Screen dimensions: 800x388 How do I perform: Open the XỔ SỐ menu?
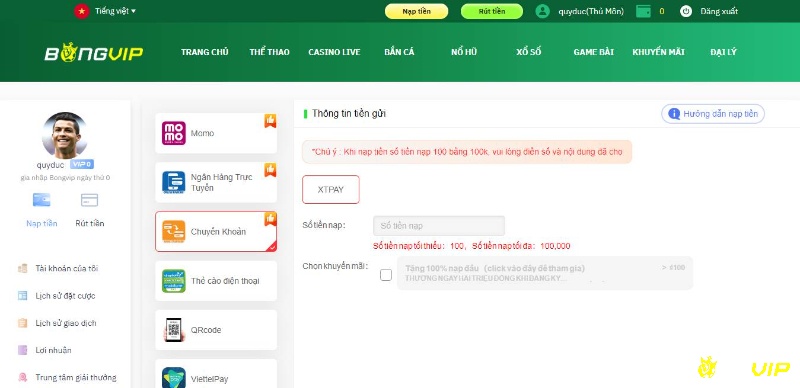coord(529,52)
